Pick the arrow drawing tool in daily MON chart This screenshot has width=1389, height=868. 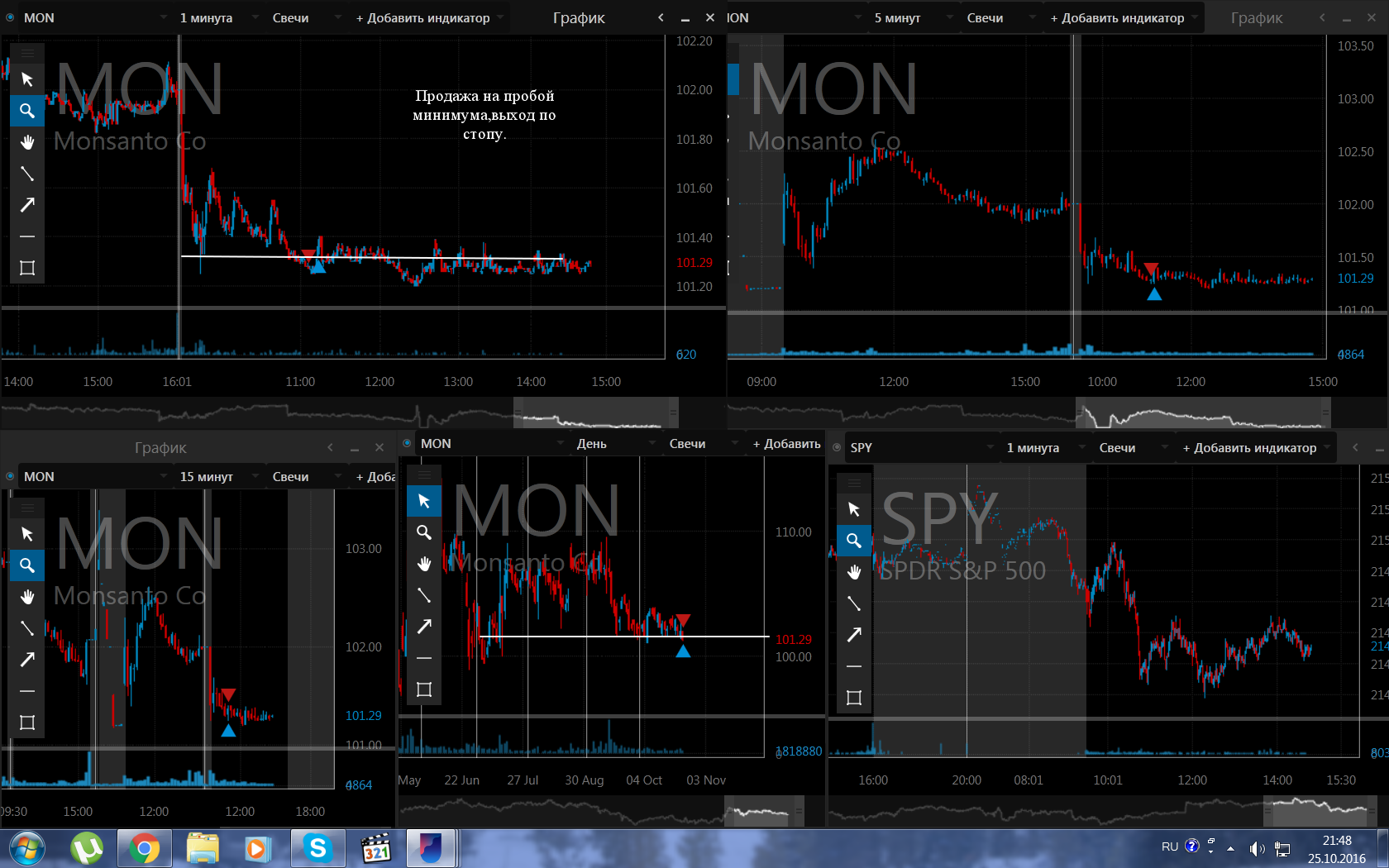click(x=424, y=627)
